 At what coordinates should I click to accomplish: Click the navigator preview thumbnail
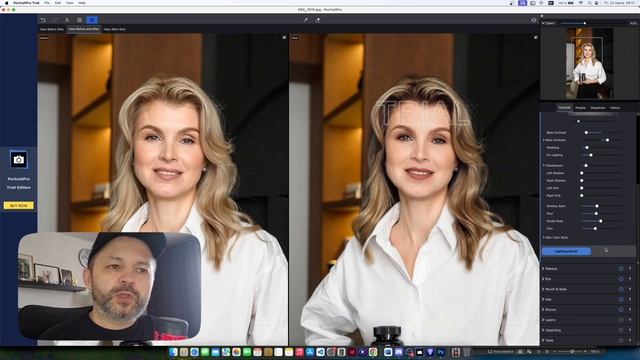[x=589, y=63]
